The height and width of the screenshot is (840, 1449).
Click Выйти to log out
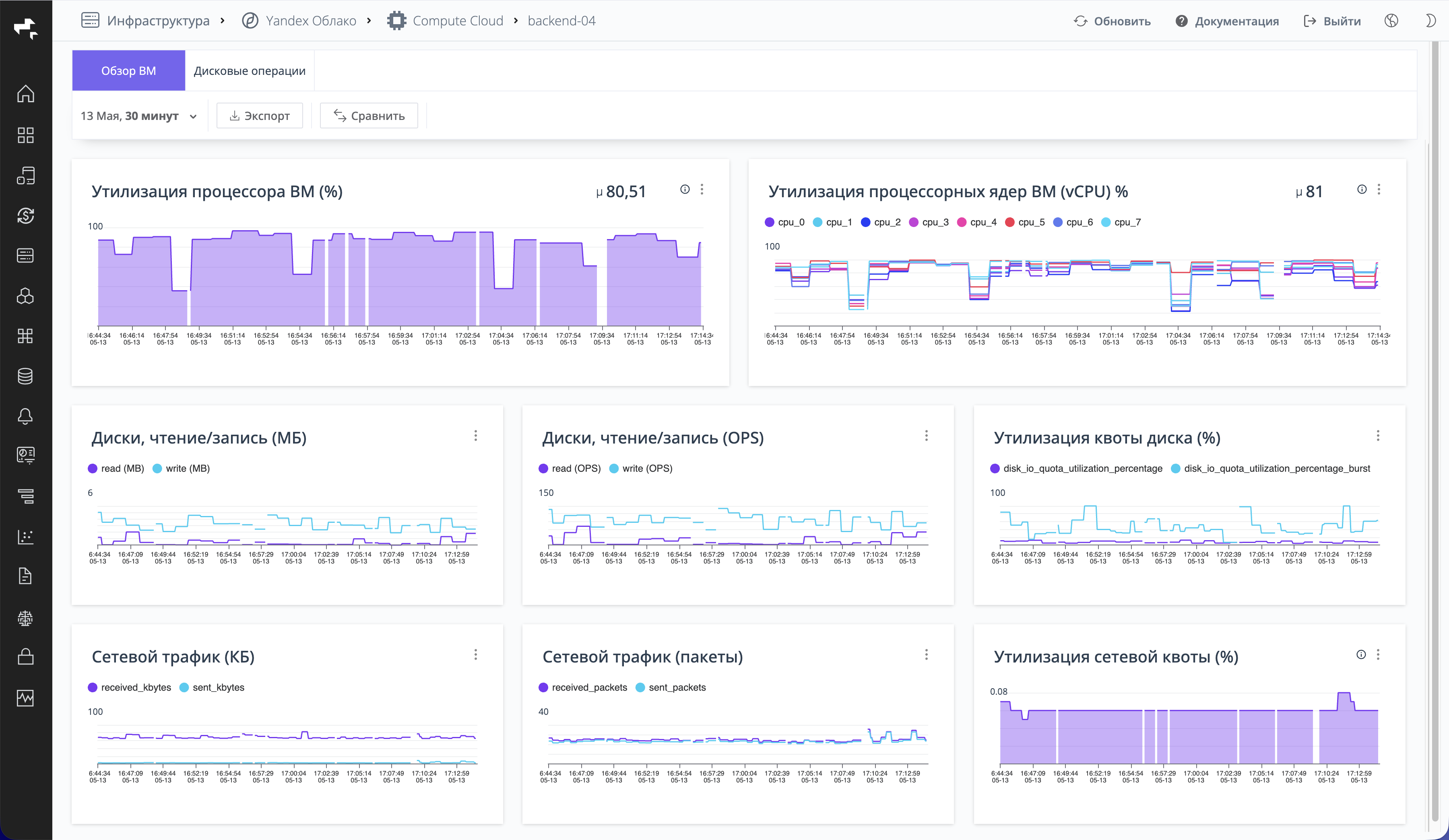pyautogui.click(x=1332, y=21)
